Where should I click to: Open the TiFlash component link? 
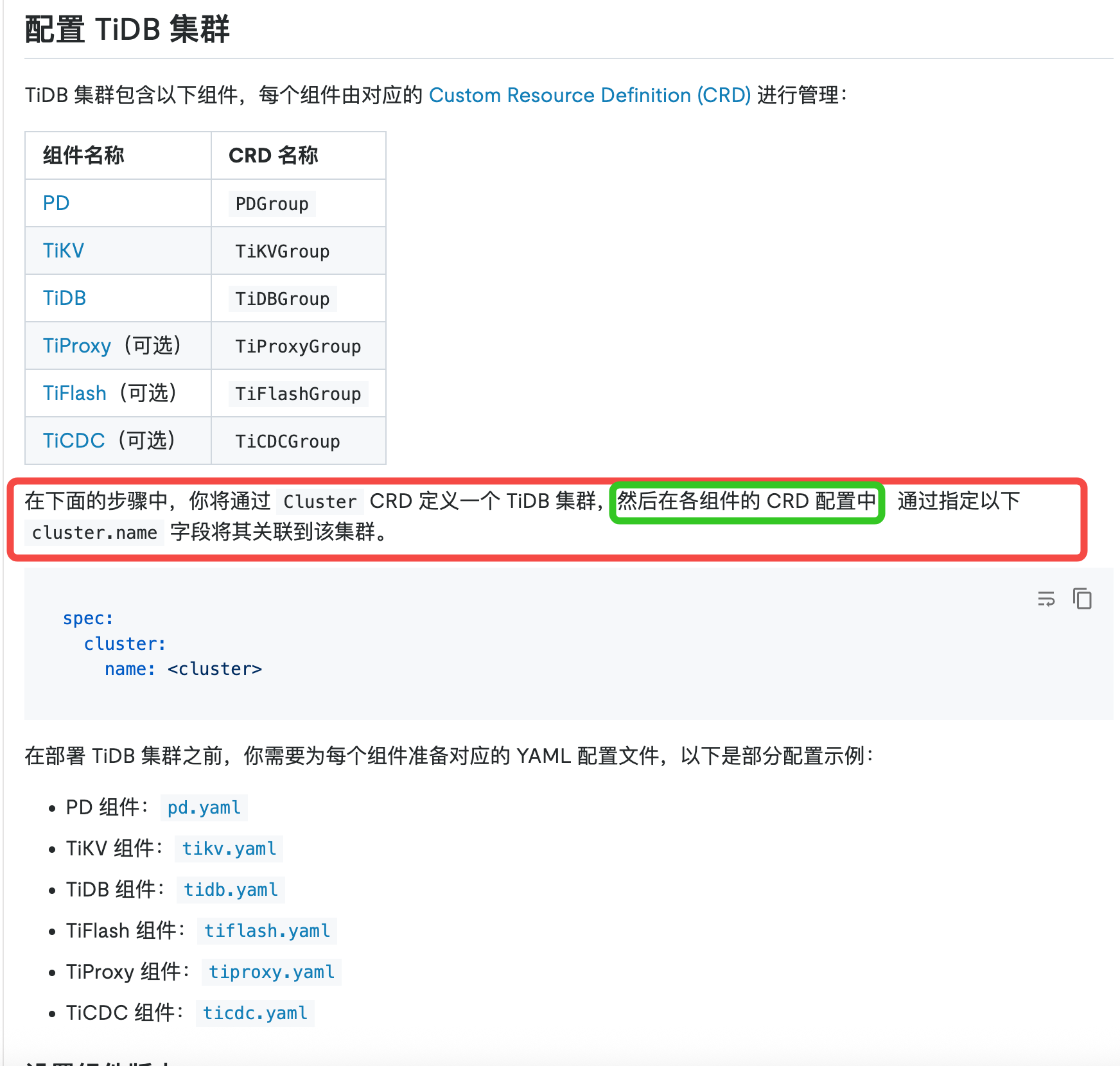coord(74,393)
